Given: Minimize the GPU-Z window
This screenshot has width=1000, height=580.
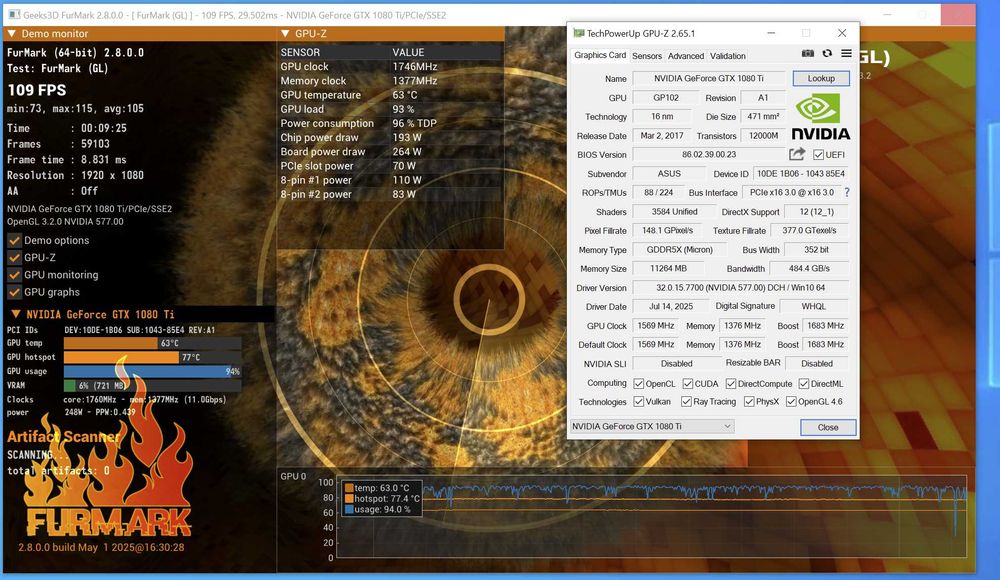Looking at the screenshot, I should click(771, 33).
